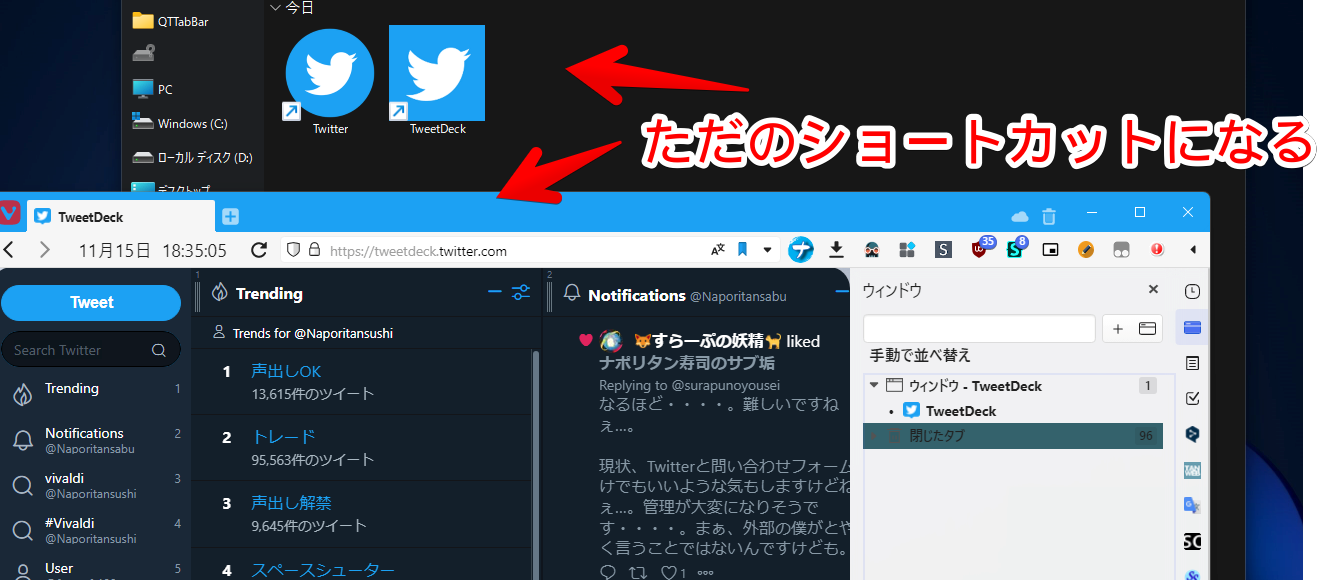Retweet the notification tweet
This screenshot has height=580, width=1323.
pos(640,572)
